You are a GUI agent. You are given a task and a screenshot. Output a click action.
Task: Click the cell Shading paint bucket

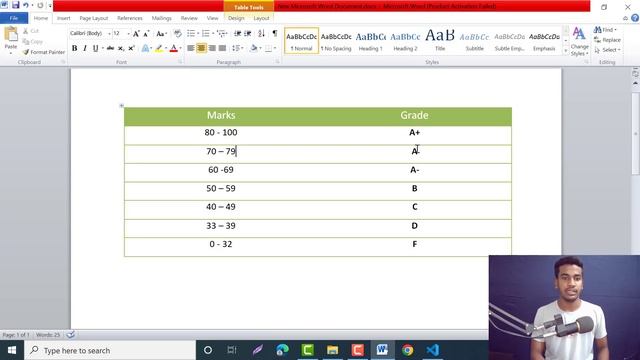[x=253, y=48]
